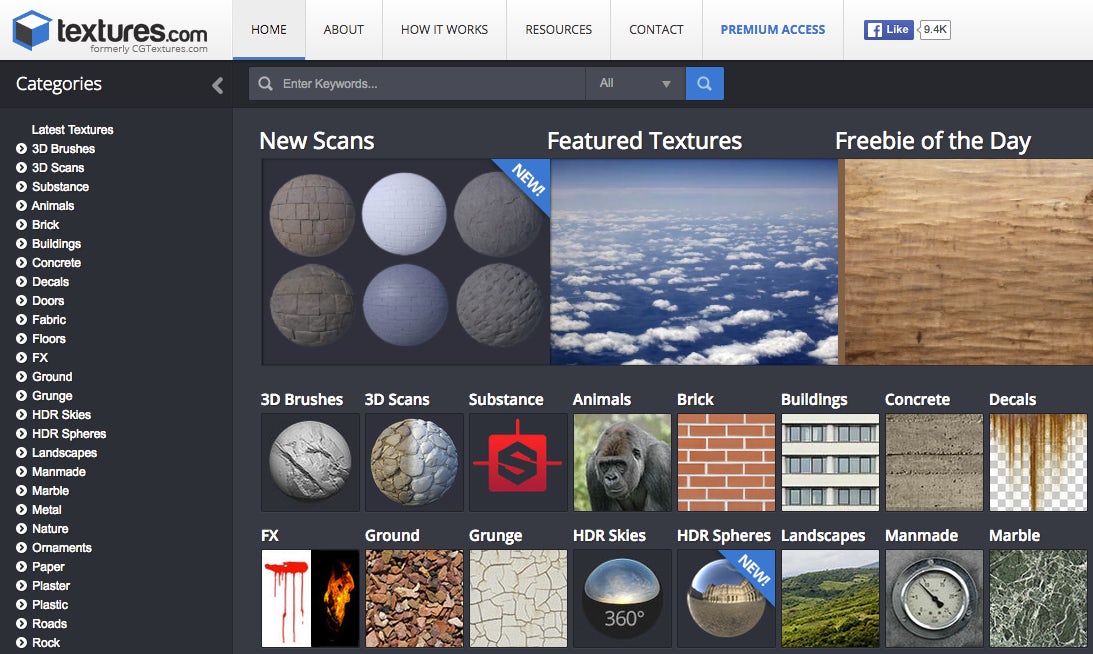Click the 9.4K likes counter
This screenshot has height=654, width=1093.
[x=935, y=29]
